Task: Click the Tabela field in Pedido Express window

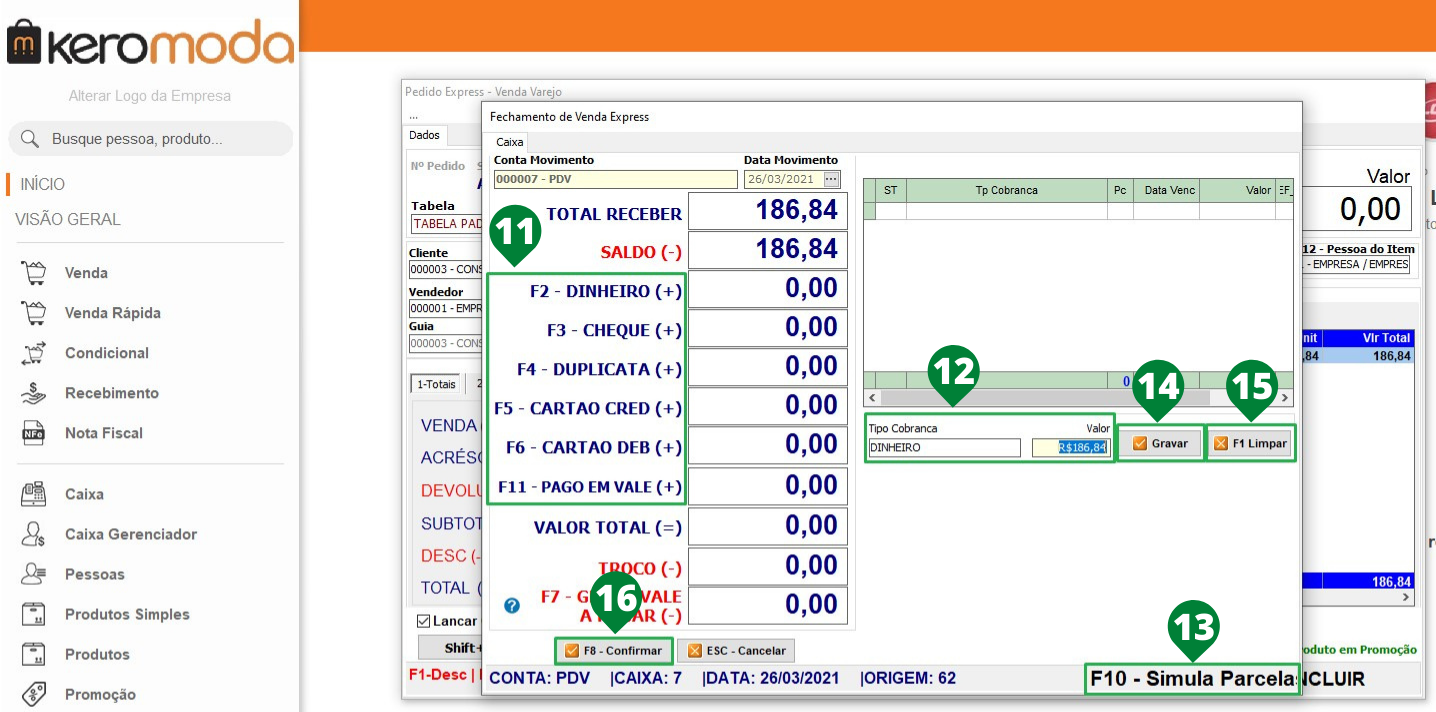Action: 447,224
